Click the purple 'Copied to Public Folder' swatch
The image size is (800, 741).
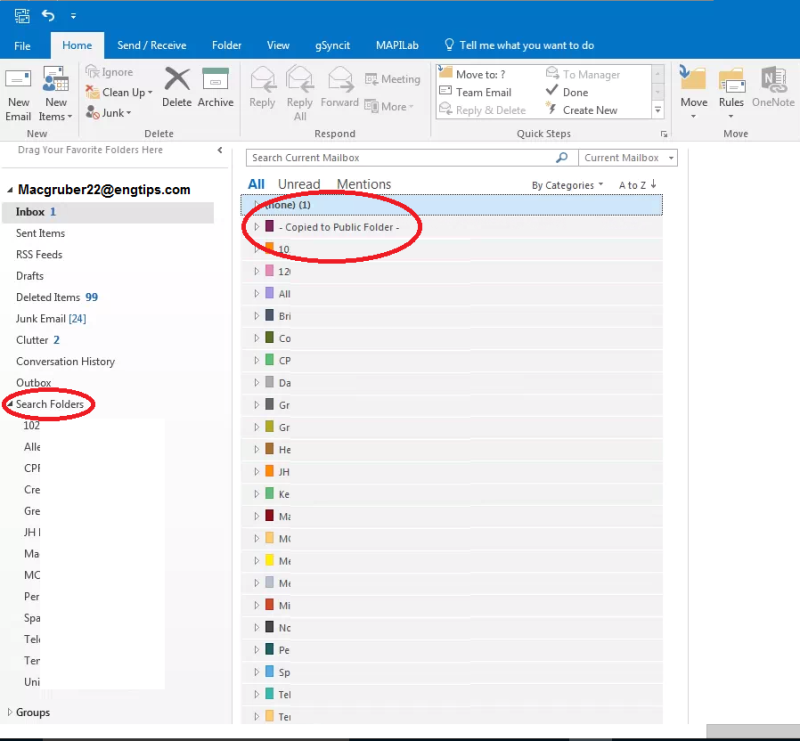pos(269,226)
